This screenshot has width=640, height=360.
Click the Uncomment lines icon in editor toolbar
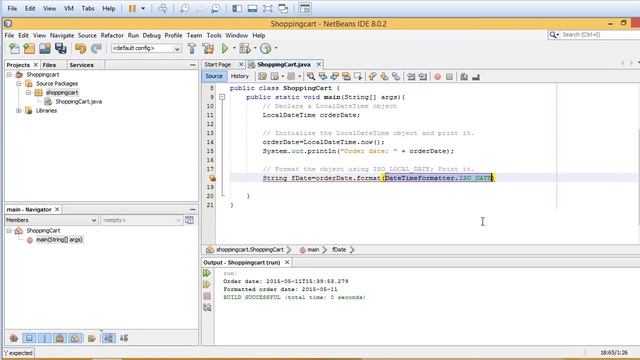[x=476, y=76]
